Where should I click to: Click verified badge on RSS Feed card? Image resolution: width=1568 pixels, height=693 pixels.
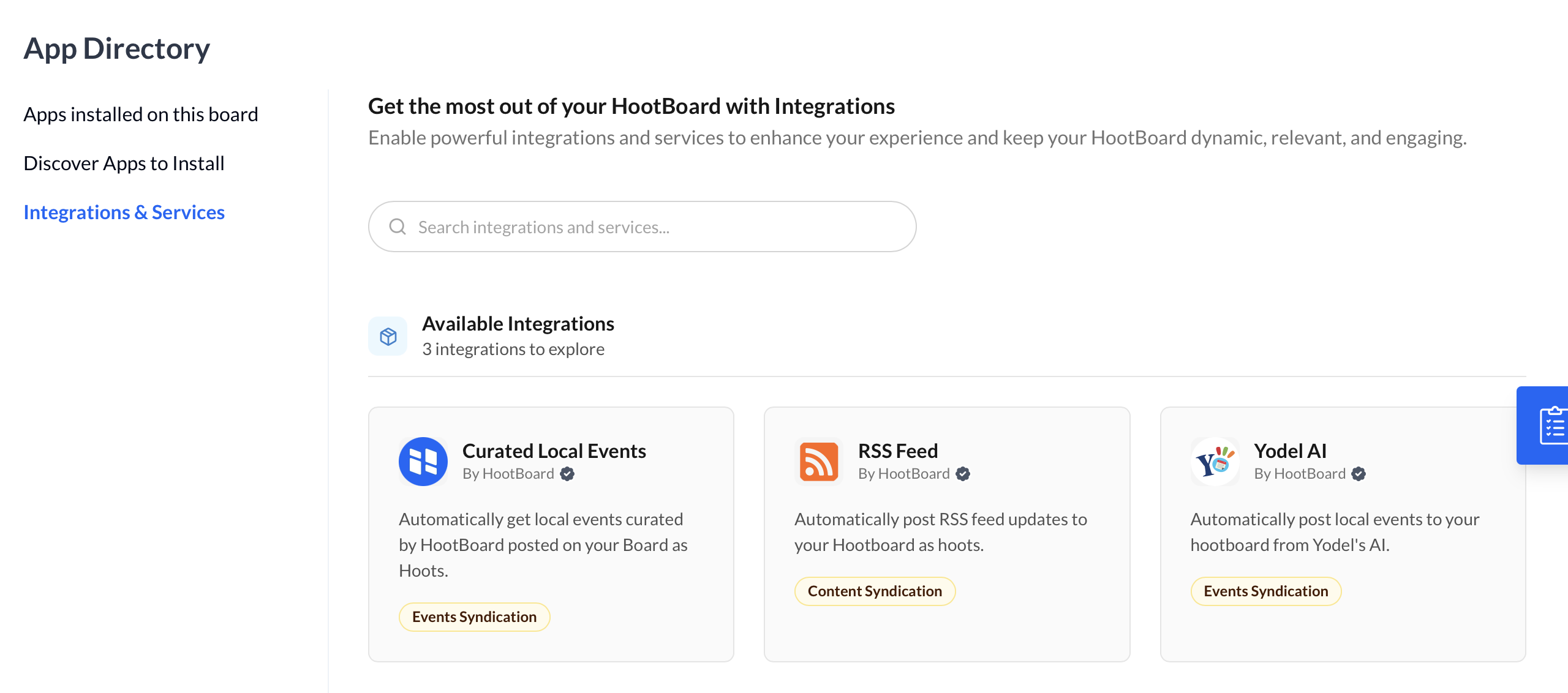pyautogui.click(x=963, y=474)
